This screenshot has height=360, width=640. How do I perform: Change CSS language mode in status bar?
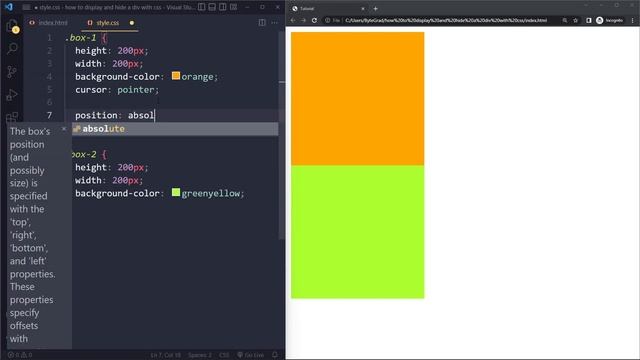tap(224, 355)
